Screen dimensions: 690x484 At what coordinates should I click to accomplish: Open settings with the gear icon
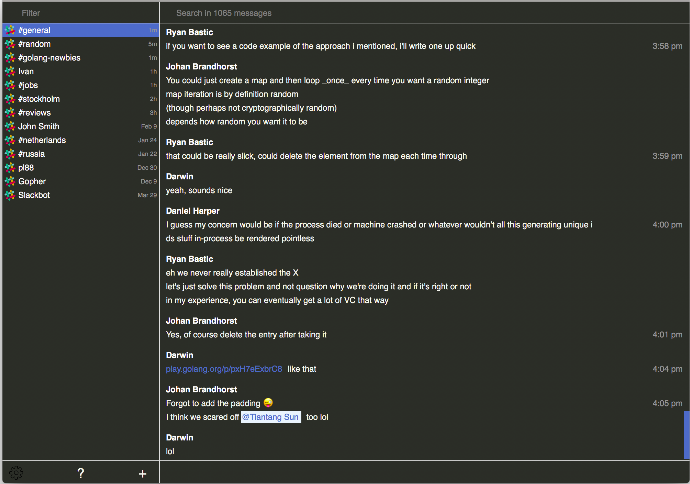(15, 473)
